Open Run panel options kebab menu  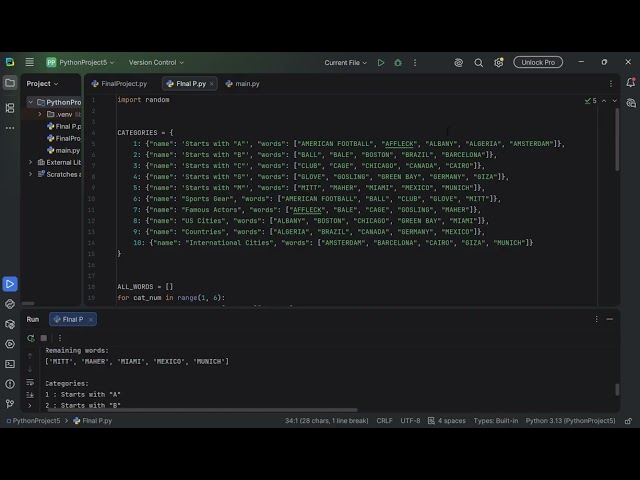pyautogui.click(x=596, y=319)
